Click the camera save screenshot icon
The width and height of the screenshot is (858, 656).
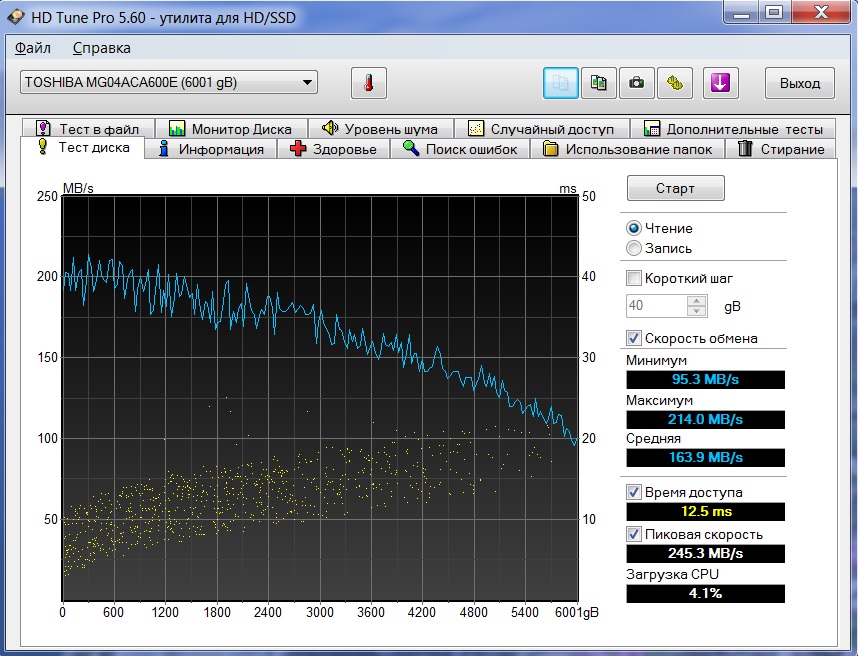pos(636,83)
